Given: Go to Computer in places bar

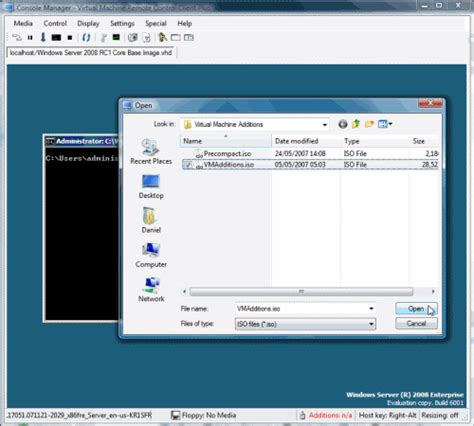Looking at the screenshot, I should coord(151,255).
